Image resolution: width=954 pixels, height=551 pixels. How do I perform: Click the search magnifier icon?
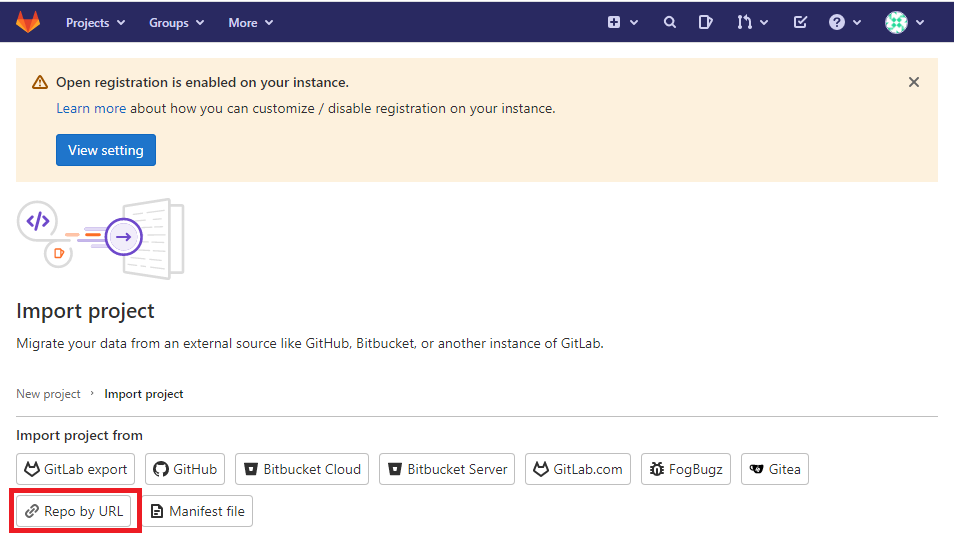[x=670, y=23]
